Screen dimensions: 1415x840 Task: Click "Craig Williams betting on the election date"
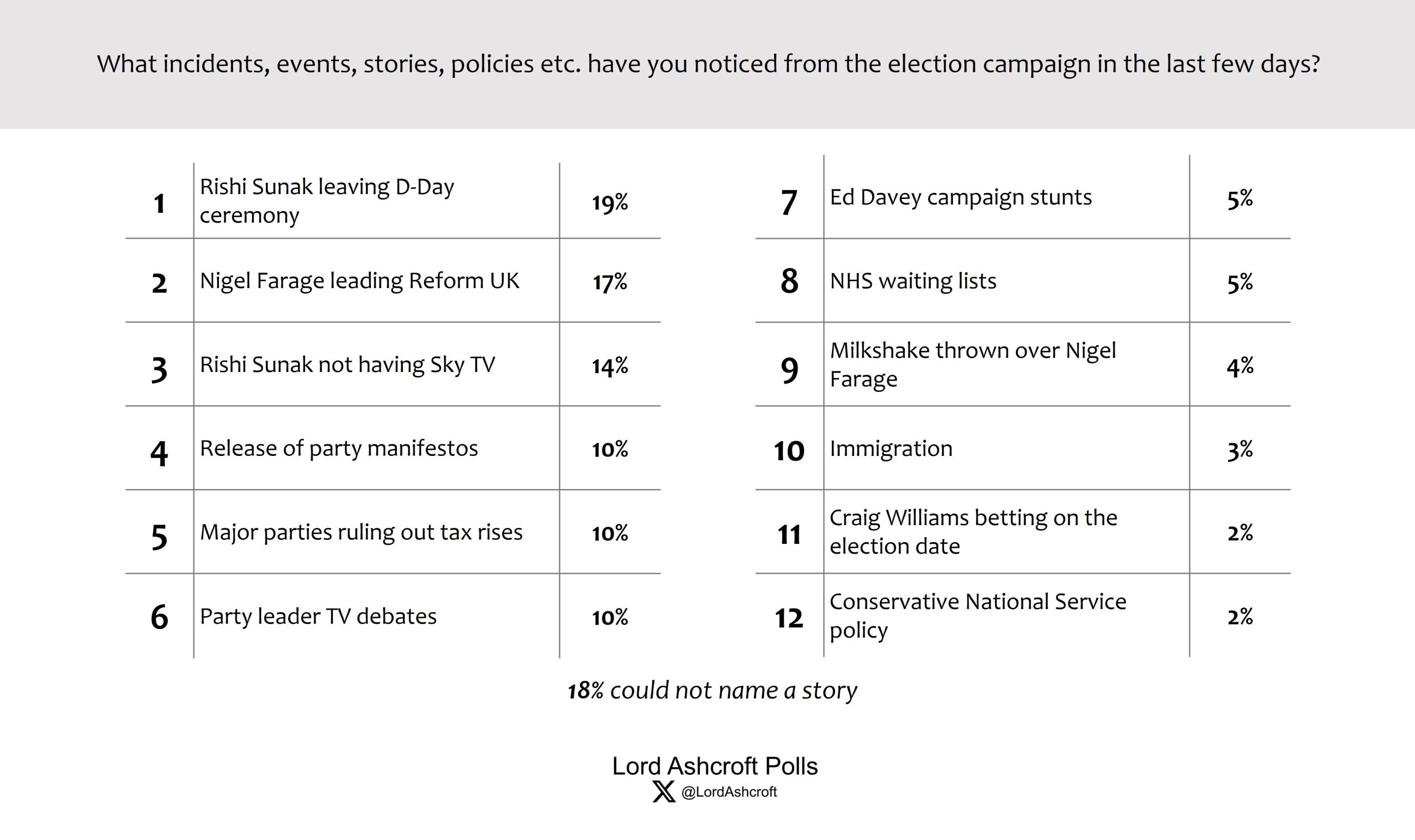[973, 532]
